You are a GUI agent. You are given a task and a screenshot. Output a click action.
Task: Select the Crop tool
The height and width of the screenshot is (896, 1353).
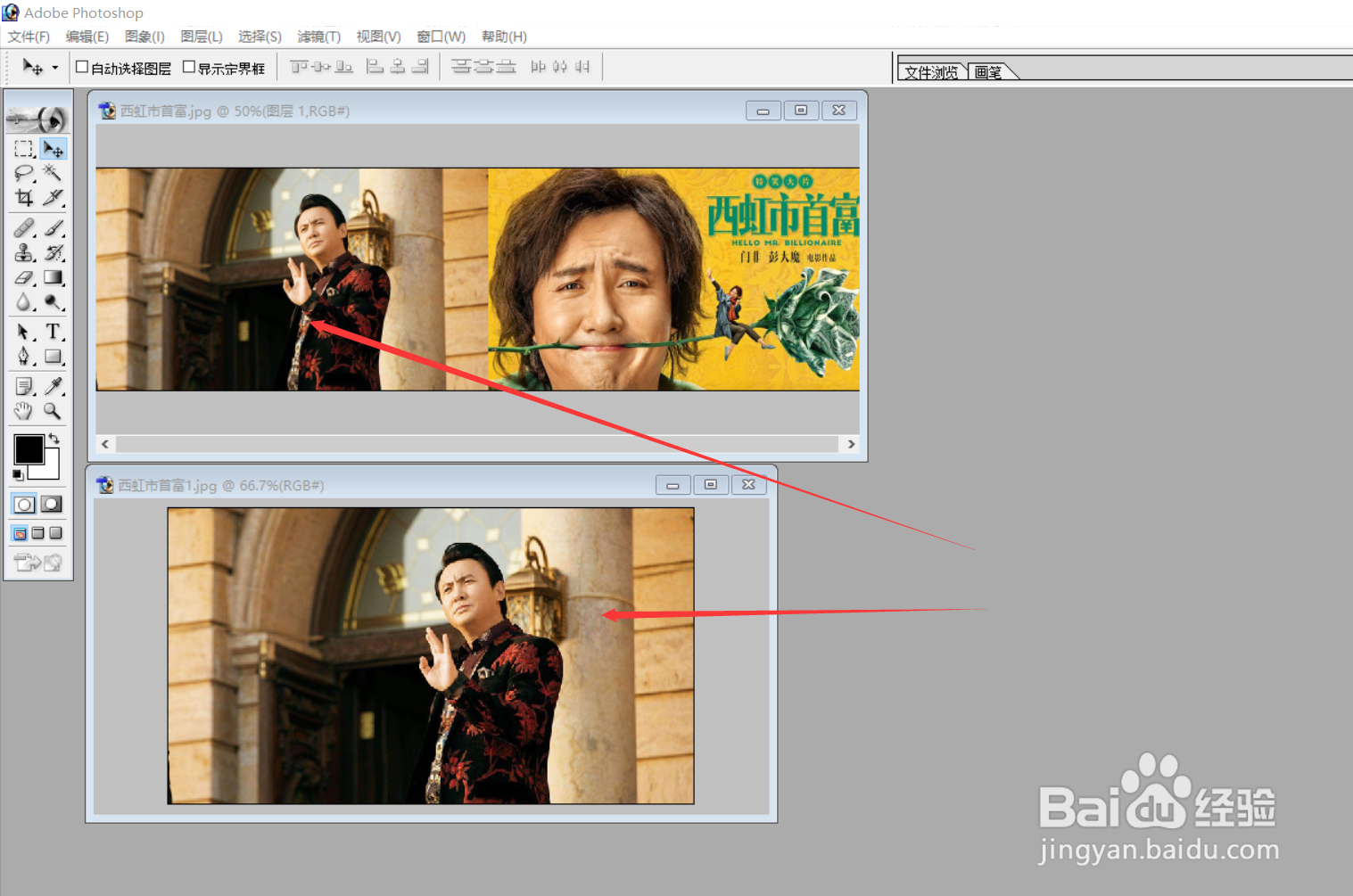(x=24, y=197)
